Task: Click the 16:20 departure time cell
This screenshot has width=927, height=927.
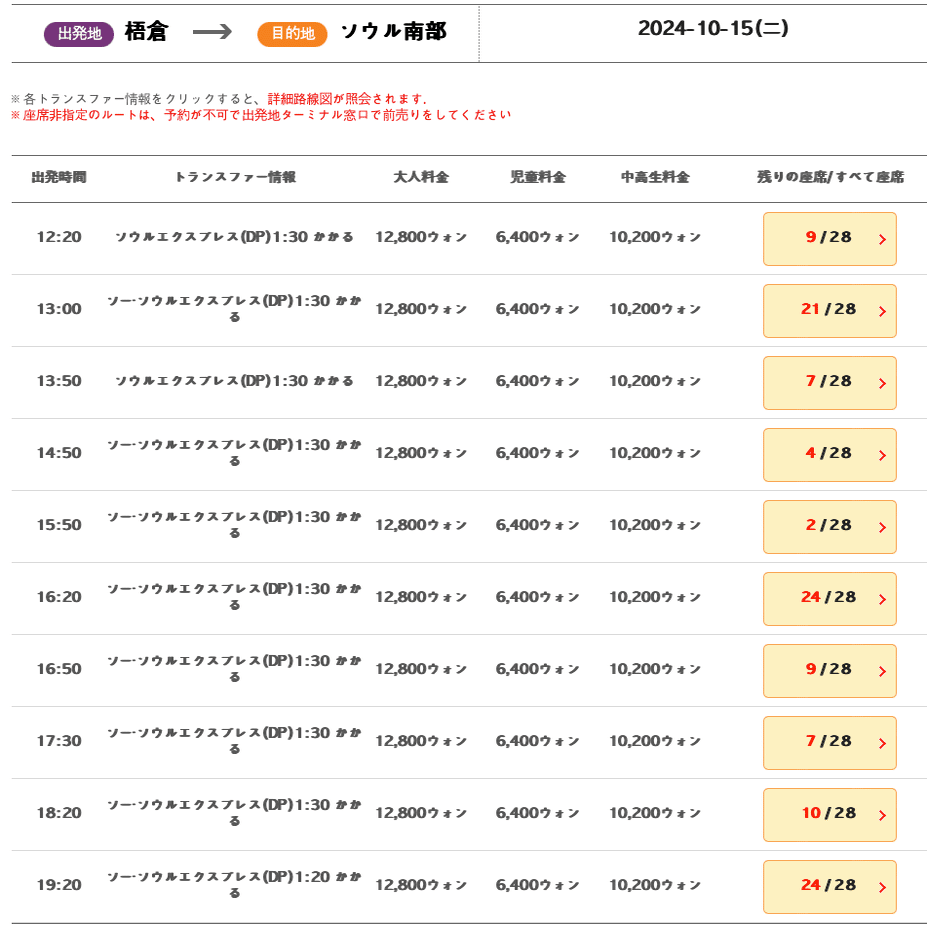Action: [x=59, y=597]
